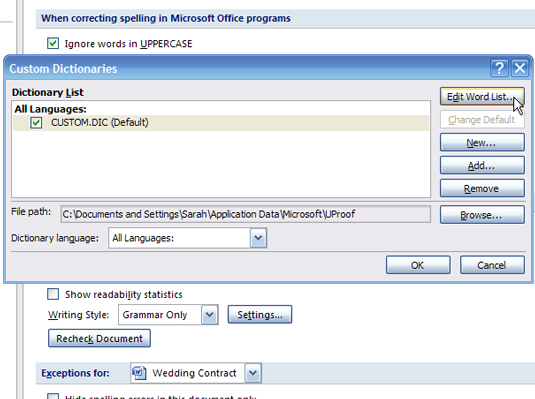Expand the Writing Style dropdown
The height and width of the screenshot is (399, 535).
click(x=209, y=314)
